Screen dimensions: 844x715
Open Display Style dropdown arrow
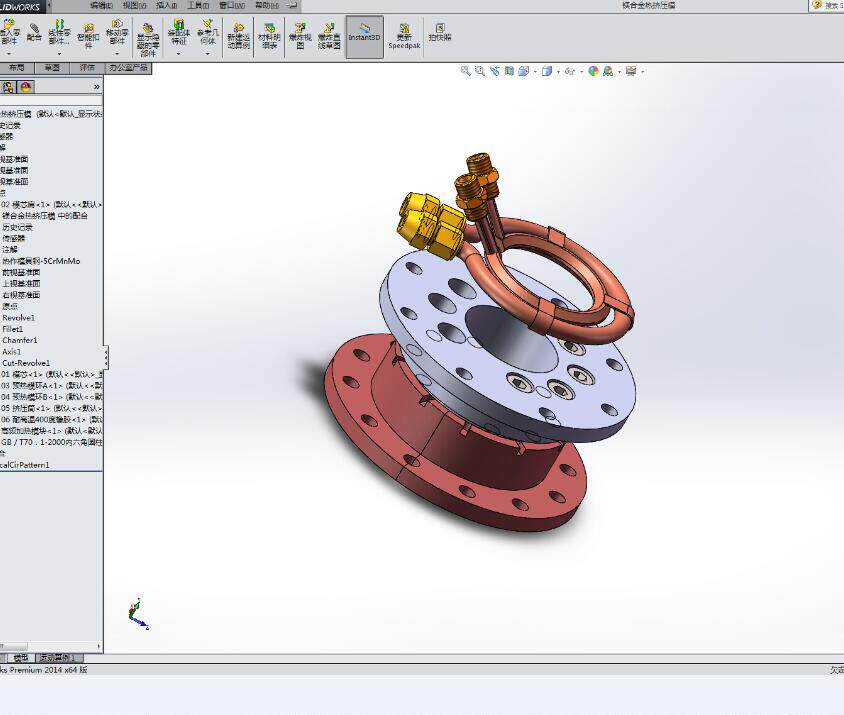pyautogui.click(x=558, y=72)
